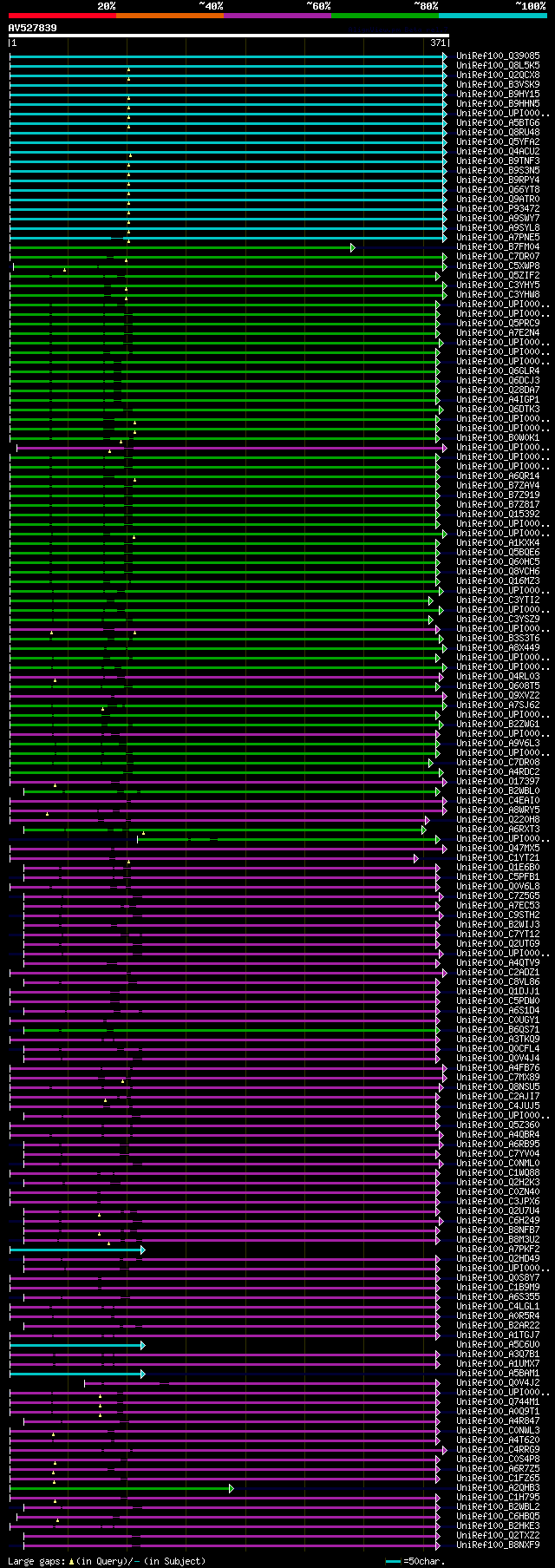555x1568 pixels.
Task: Select the UniRef100_Q4ACU2 label
Action: pyautogui.click(x=498, y=151)
